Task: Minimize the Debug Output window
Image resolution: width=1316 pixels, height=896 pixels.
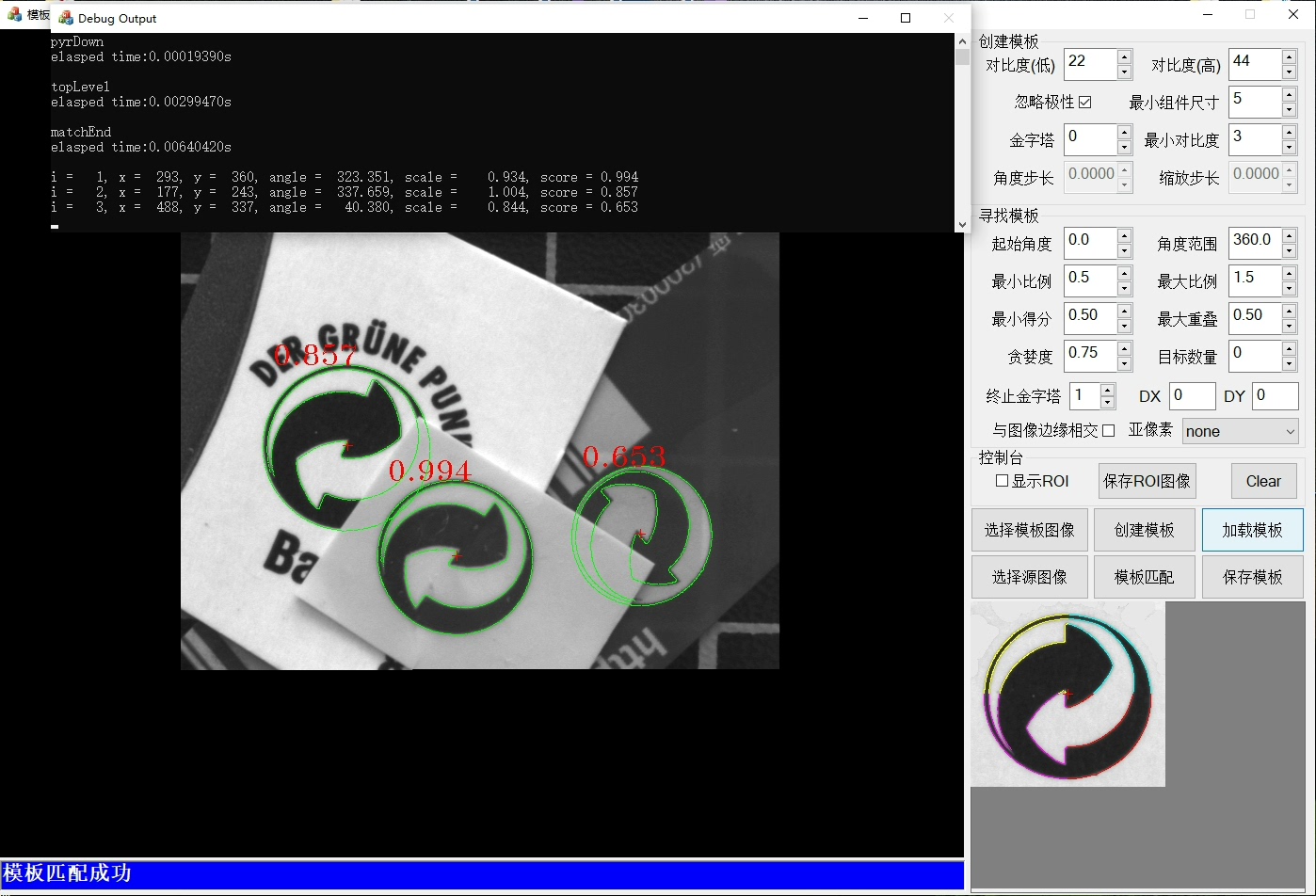Action: [x=863, y=18]
